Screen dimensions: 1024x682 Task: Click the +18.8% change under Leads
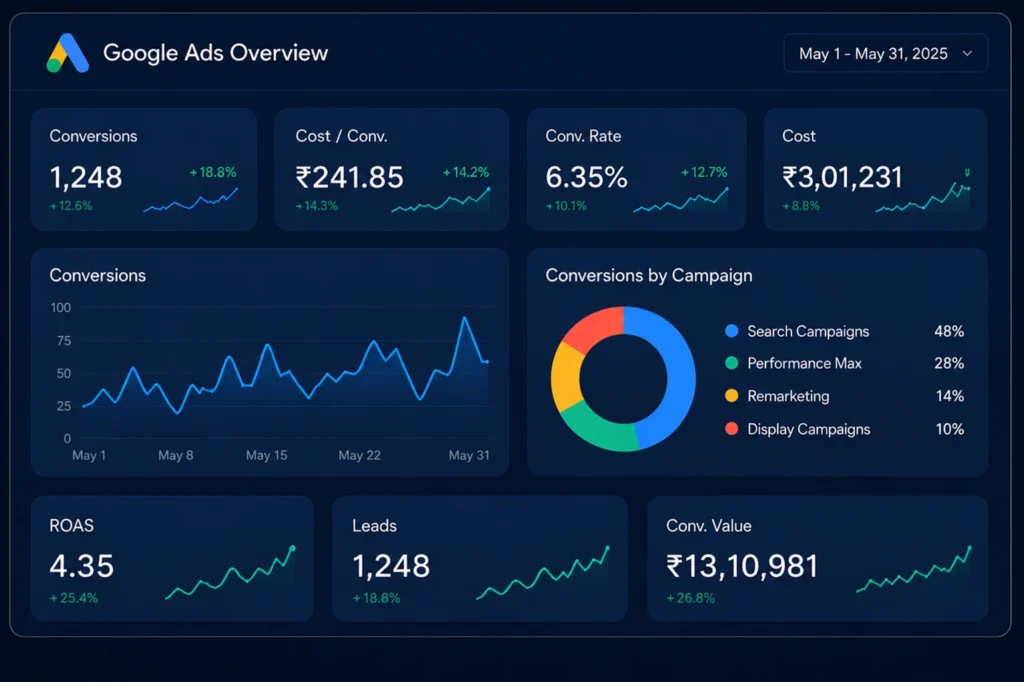[x=376, y=598]
